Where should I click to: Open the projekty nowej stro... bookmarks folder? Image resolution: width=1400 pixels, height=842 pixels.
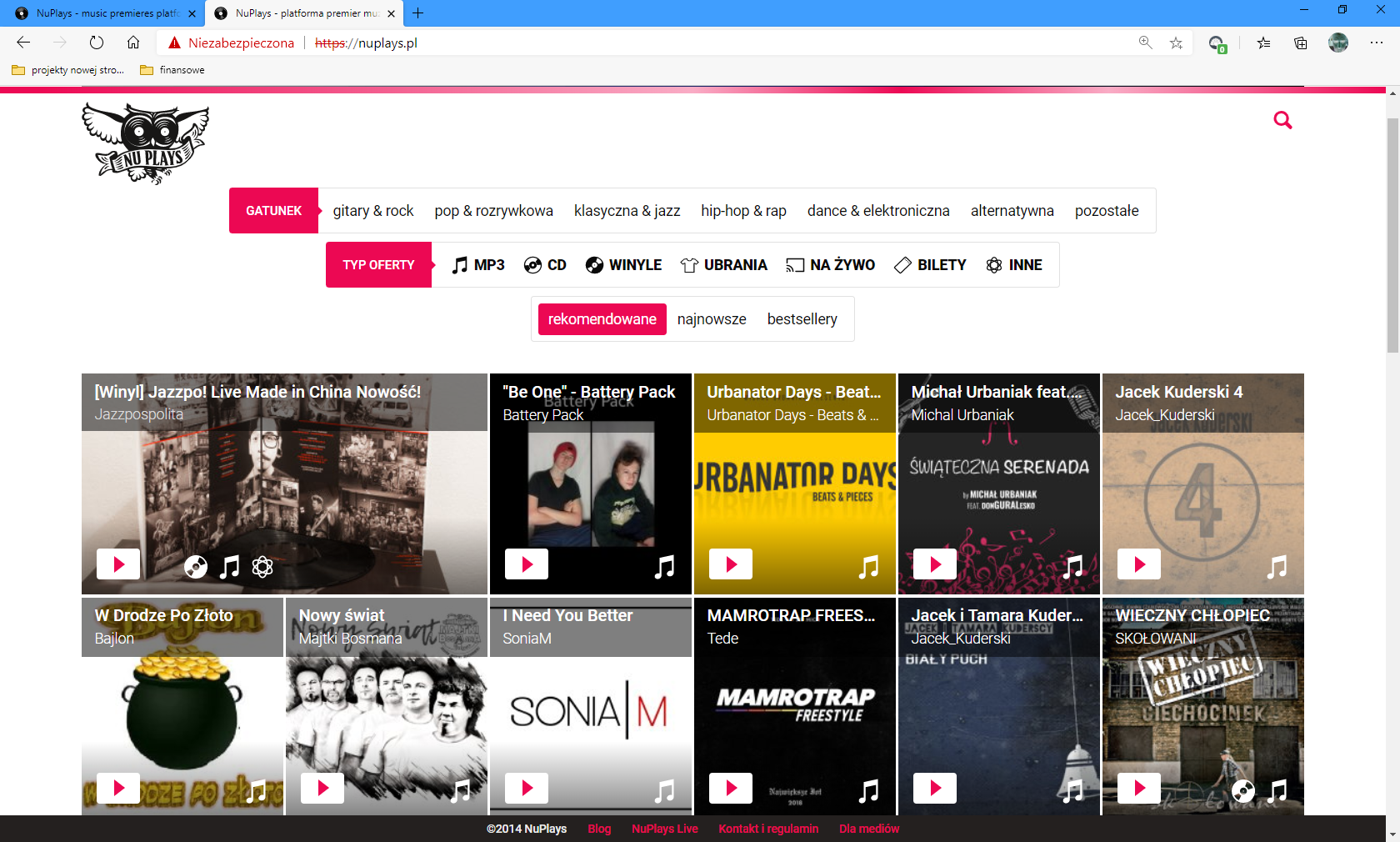point(68,70)
